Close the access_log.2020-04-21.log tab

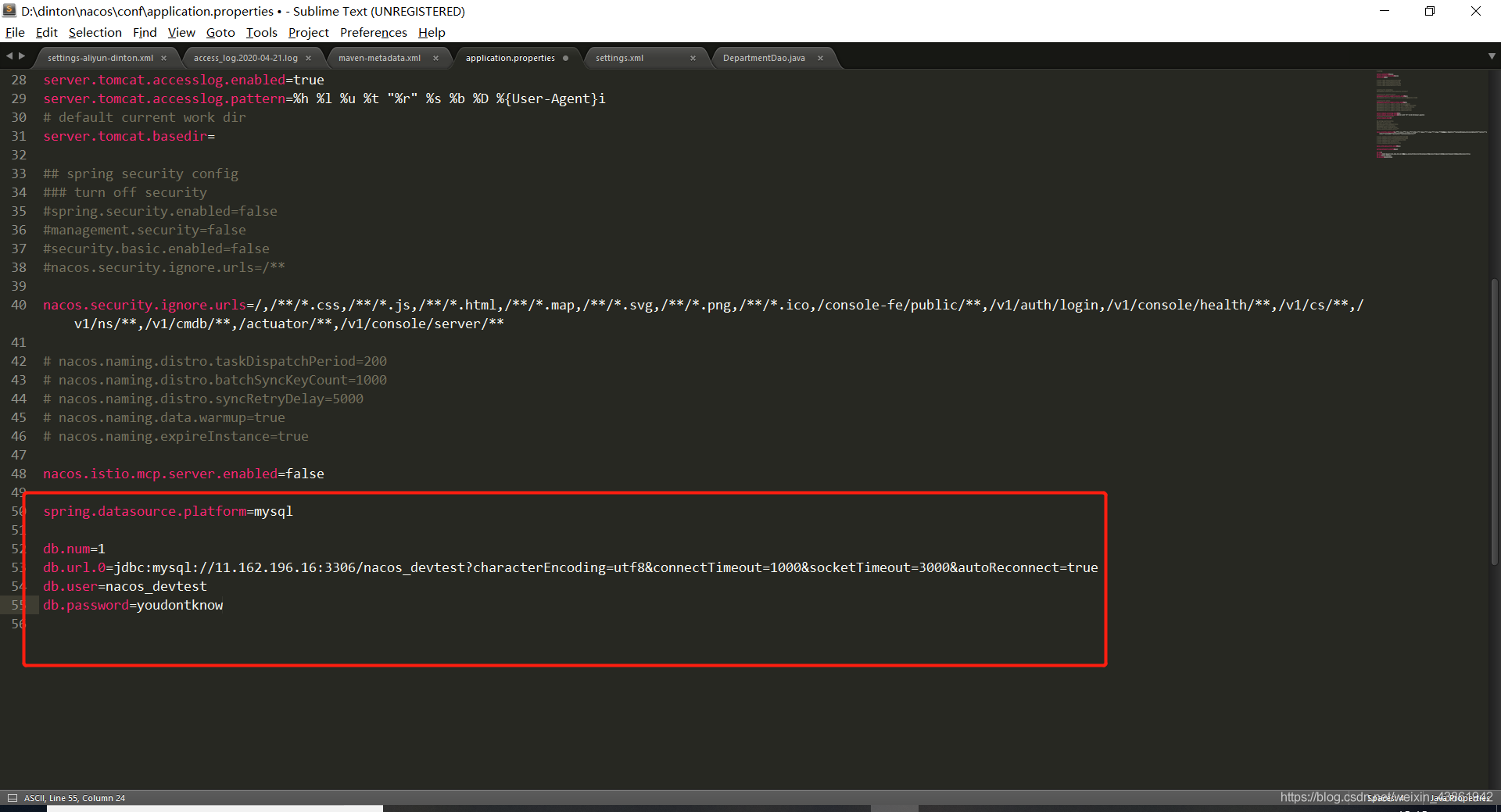(x=308, y=58)
